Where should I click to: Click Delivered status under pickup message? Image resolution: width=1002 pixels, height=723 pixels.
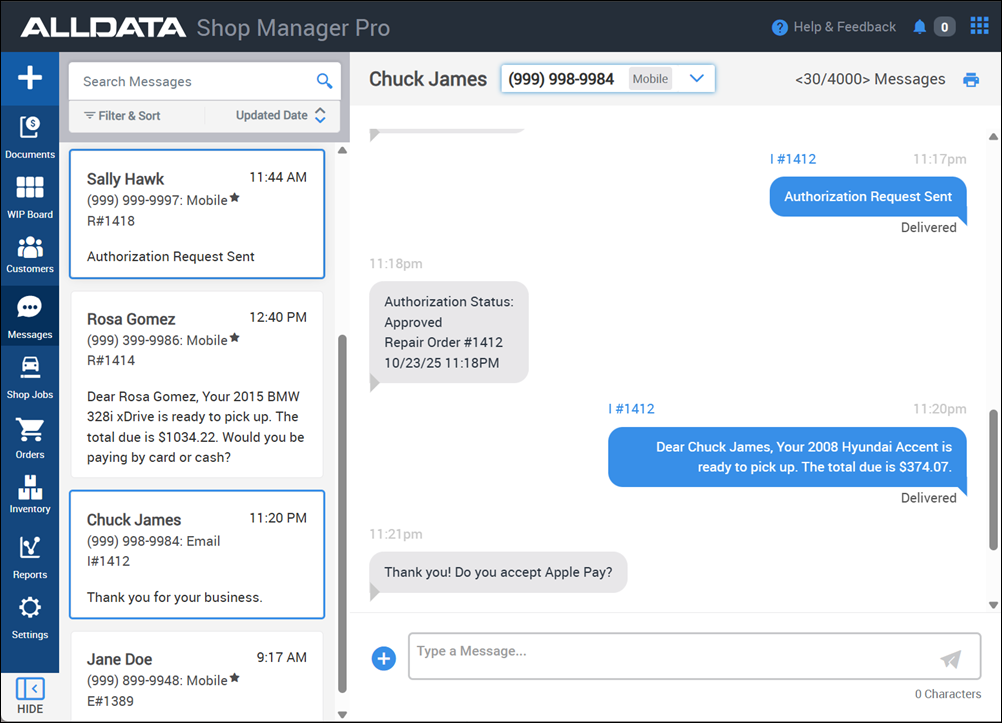[929, 498]
